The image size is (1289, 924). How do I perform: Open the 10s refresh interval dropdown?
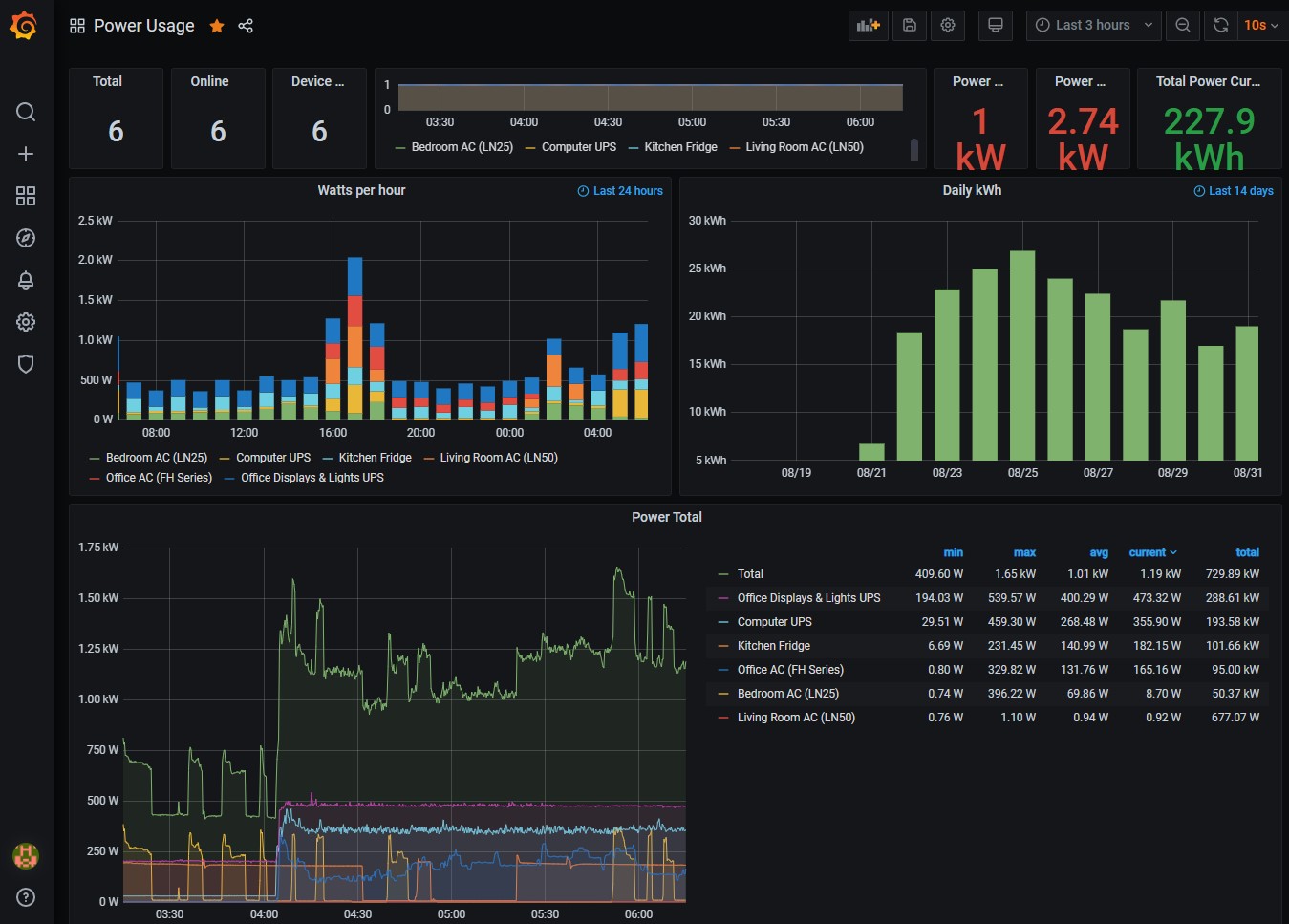click(x=1261, y=26)
